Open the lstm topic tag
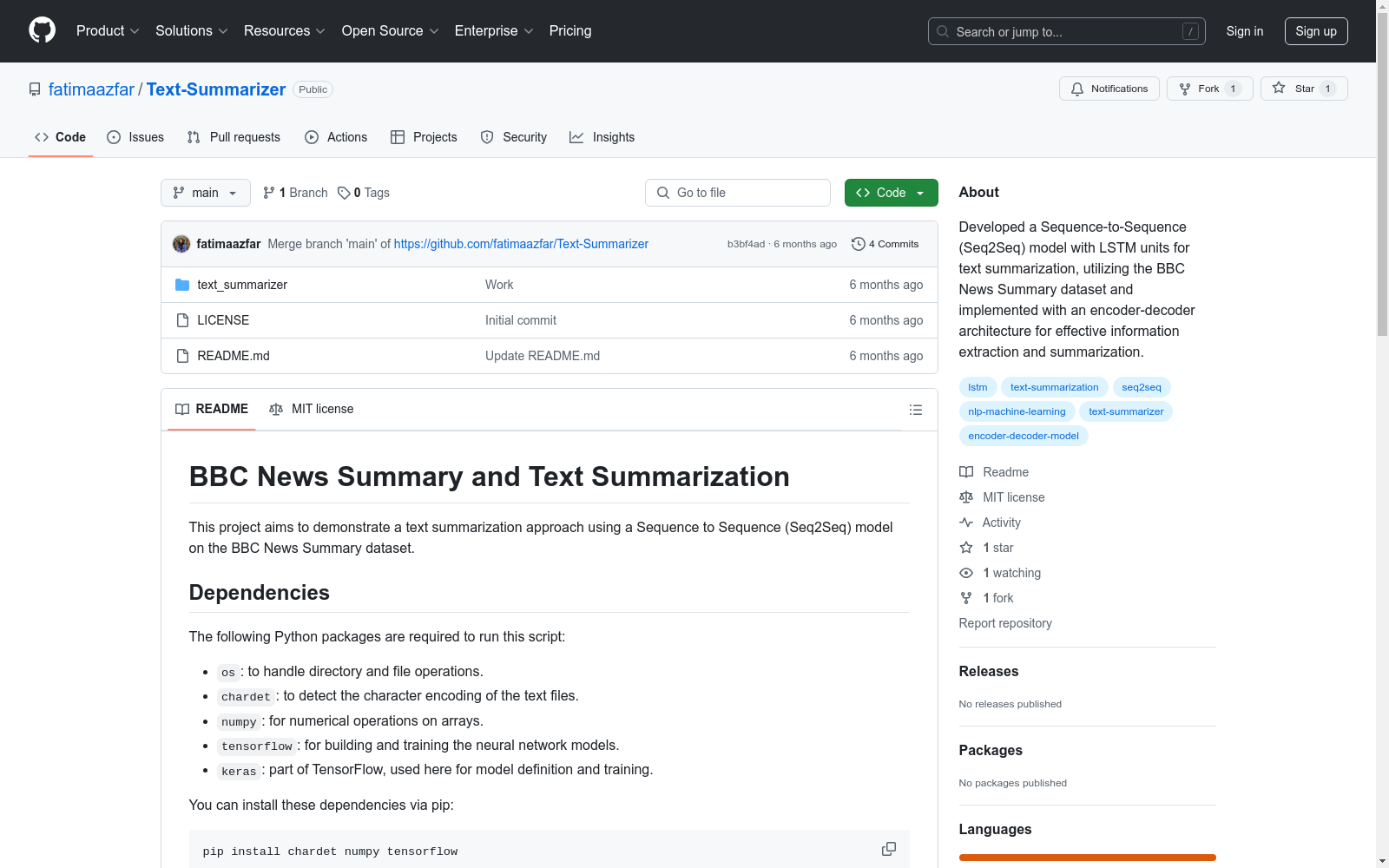Viewport: 1389px width, 868px height. [978, 387]
